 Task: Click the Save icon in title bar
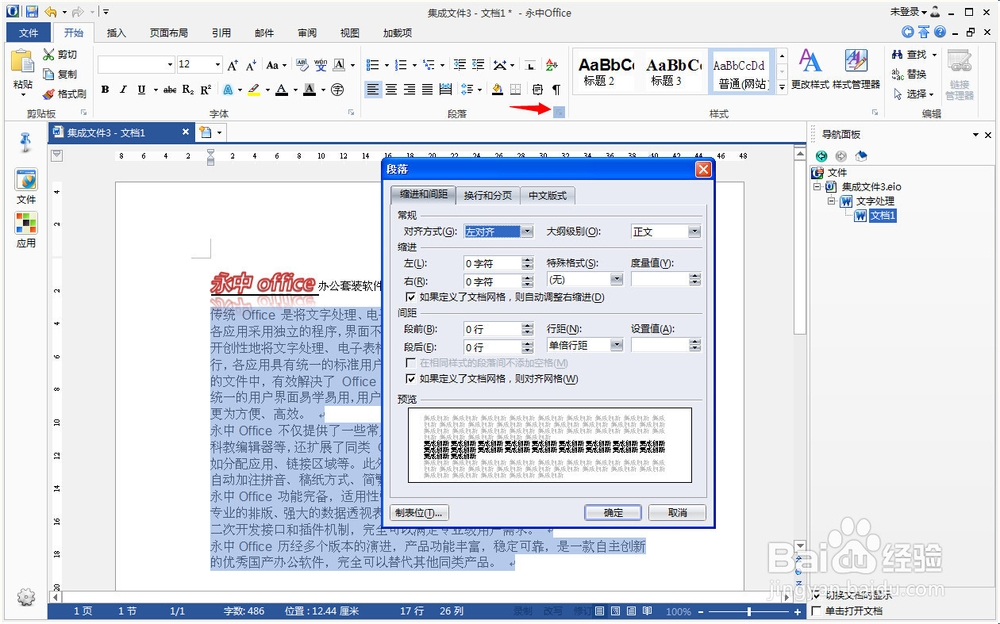[31, 11]
